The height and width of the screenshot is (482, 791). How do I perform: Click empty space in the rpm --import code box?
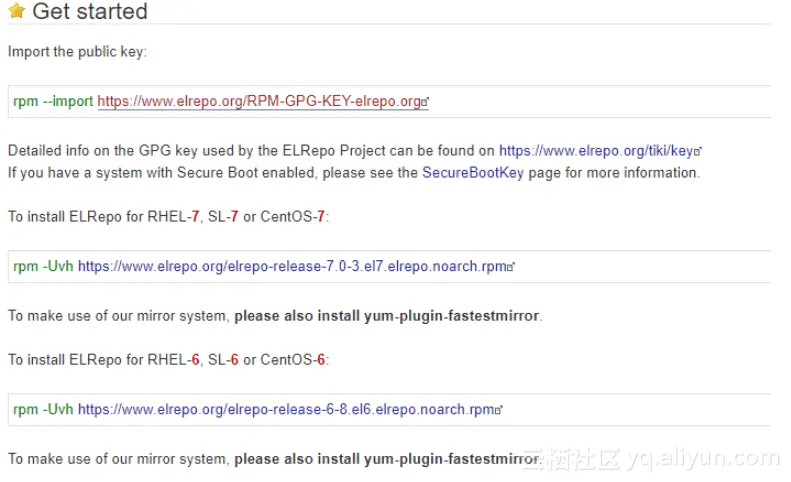[600, 101]
